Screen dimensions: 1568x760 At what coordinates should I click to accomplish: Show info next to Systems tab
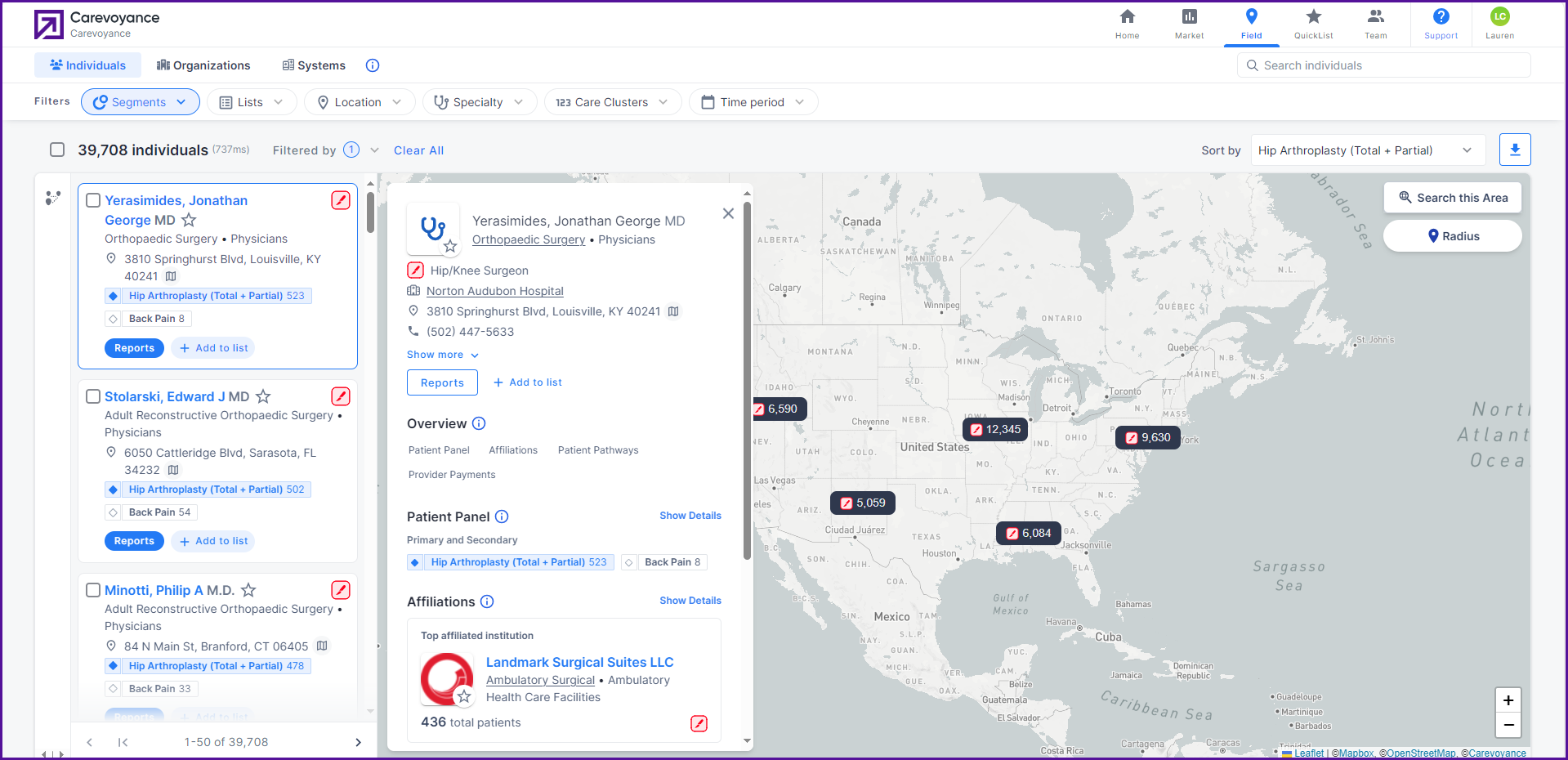point(373,65)
